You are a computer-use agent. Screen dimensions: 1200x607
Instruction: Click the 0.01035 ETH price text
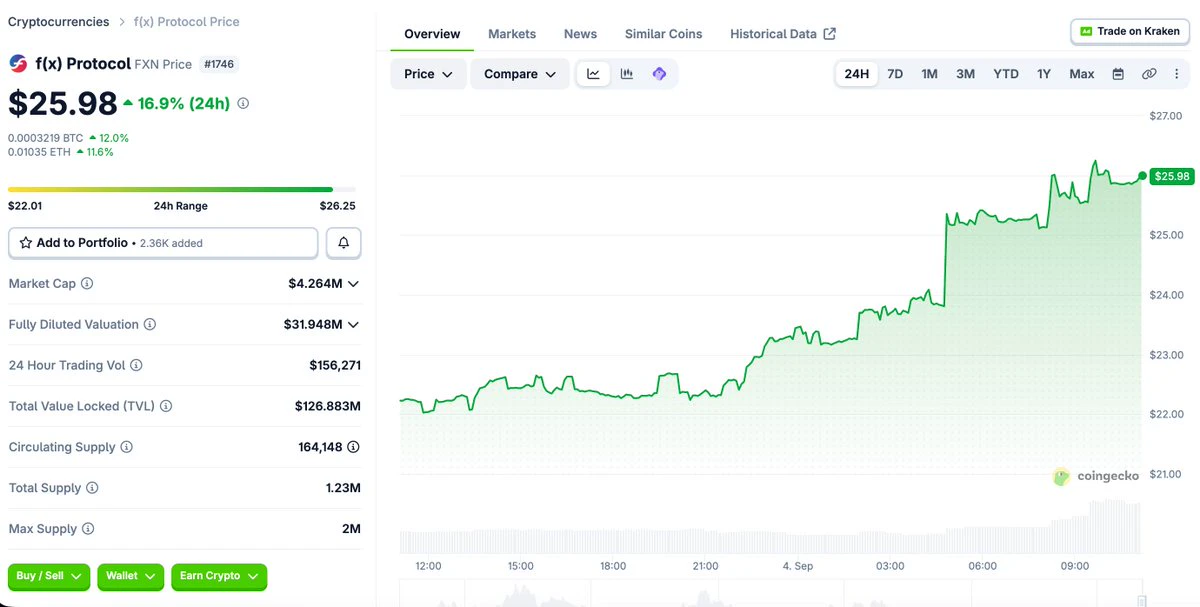pyautogui.click(x=40, y=152)
